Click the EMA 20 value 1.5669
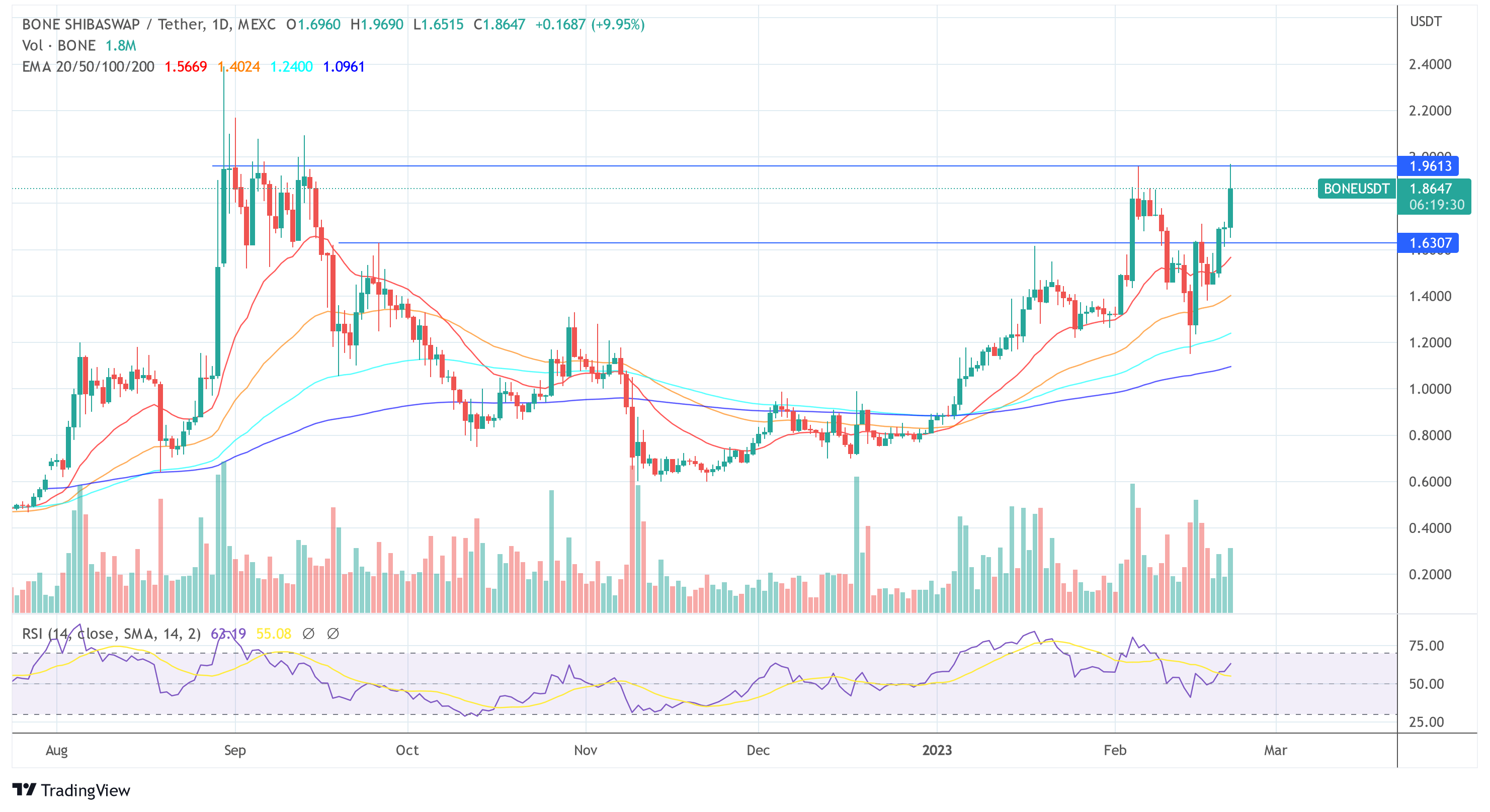The image size is (1490, 812). point(186,67)
